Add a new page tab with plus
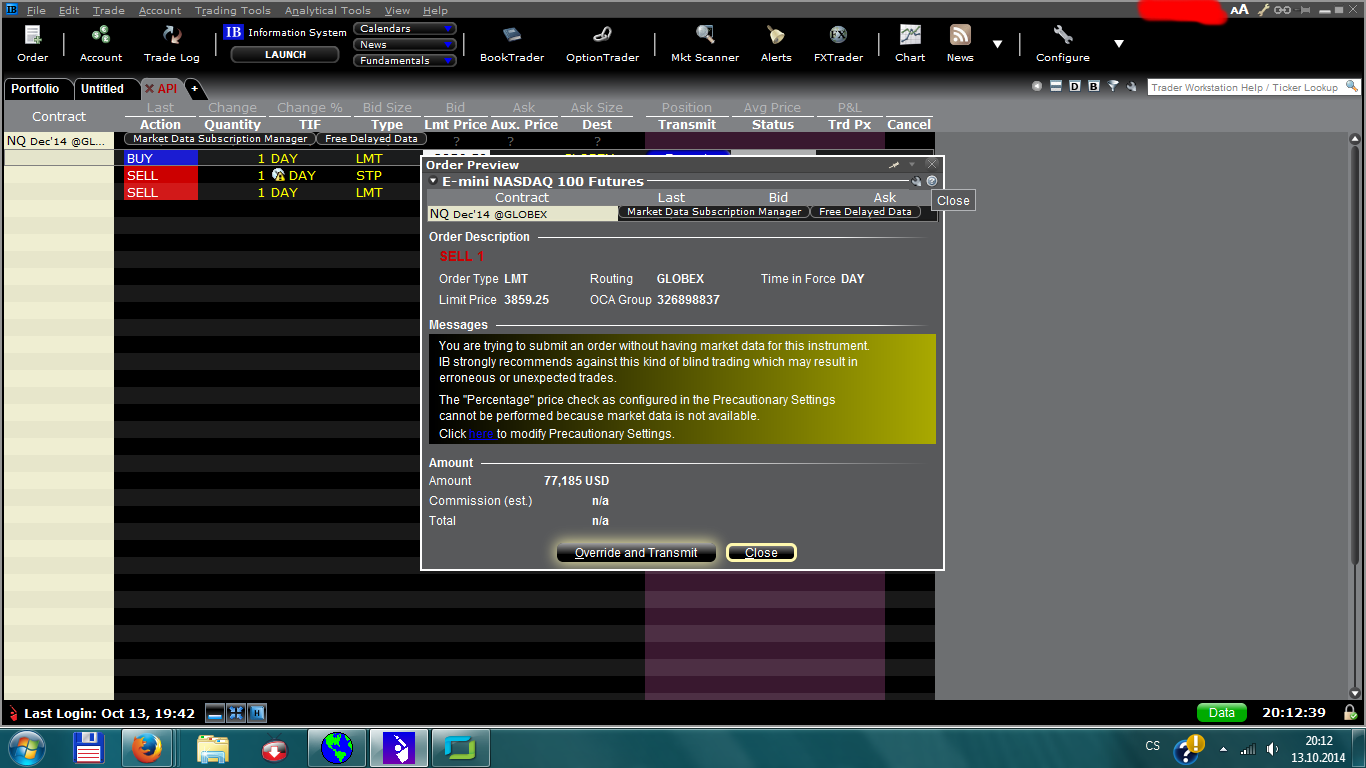The width and height of the screenshot is (1366, 768). click(x=194, y=89)
